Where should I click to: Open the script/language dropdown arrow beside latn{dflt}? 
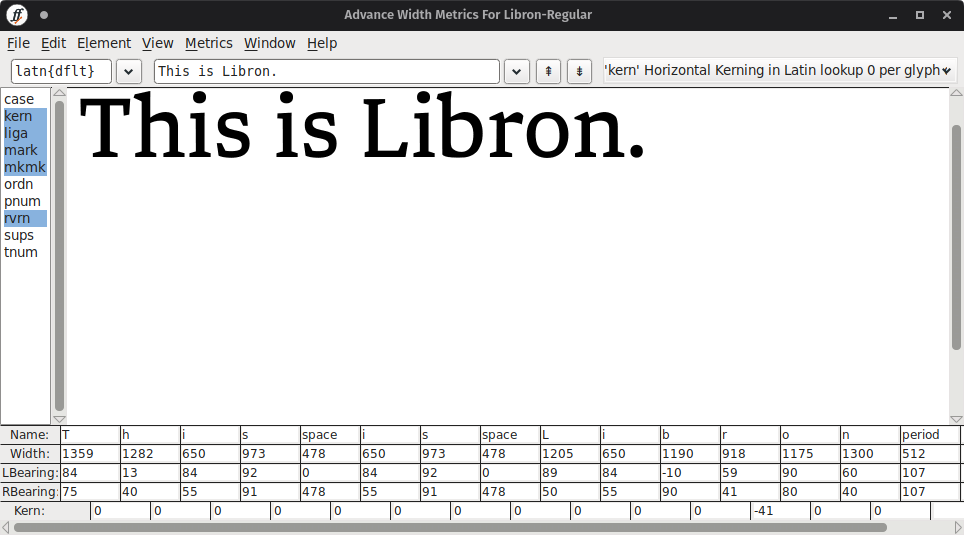tap(128, 71)
